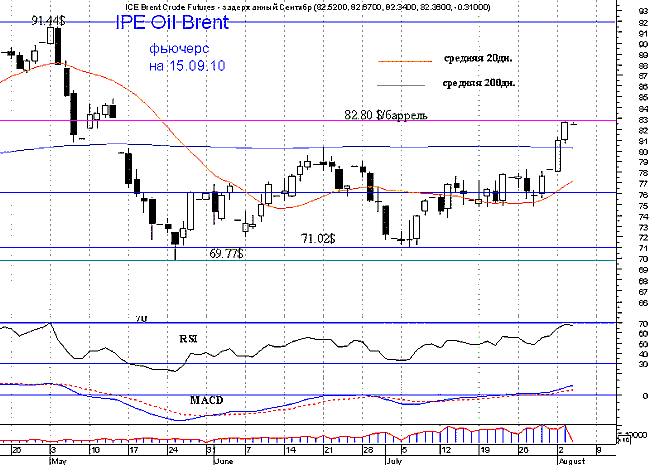The image size is (650, 465).
Task: Select the 'средняя 20дн.' legend label
Action: pos(478,58)
